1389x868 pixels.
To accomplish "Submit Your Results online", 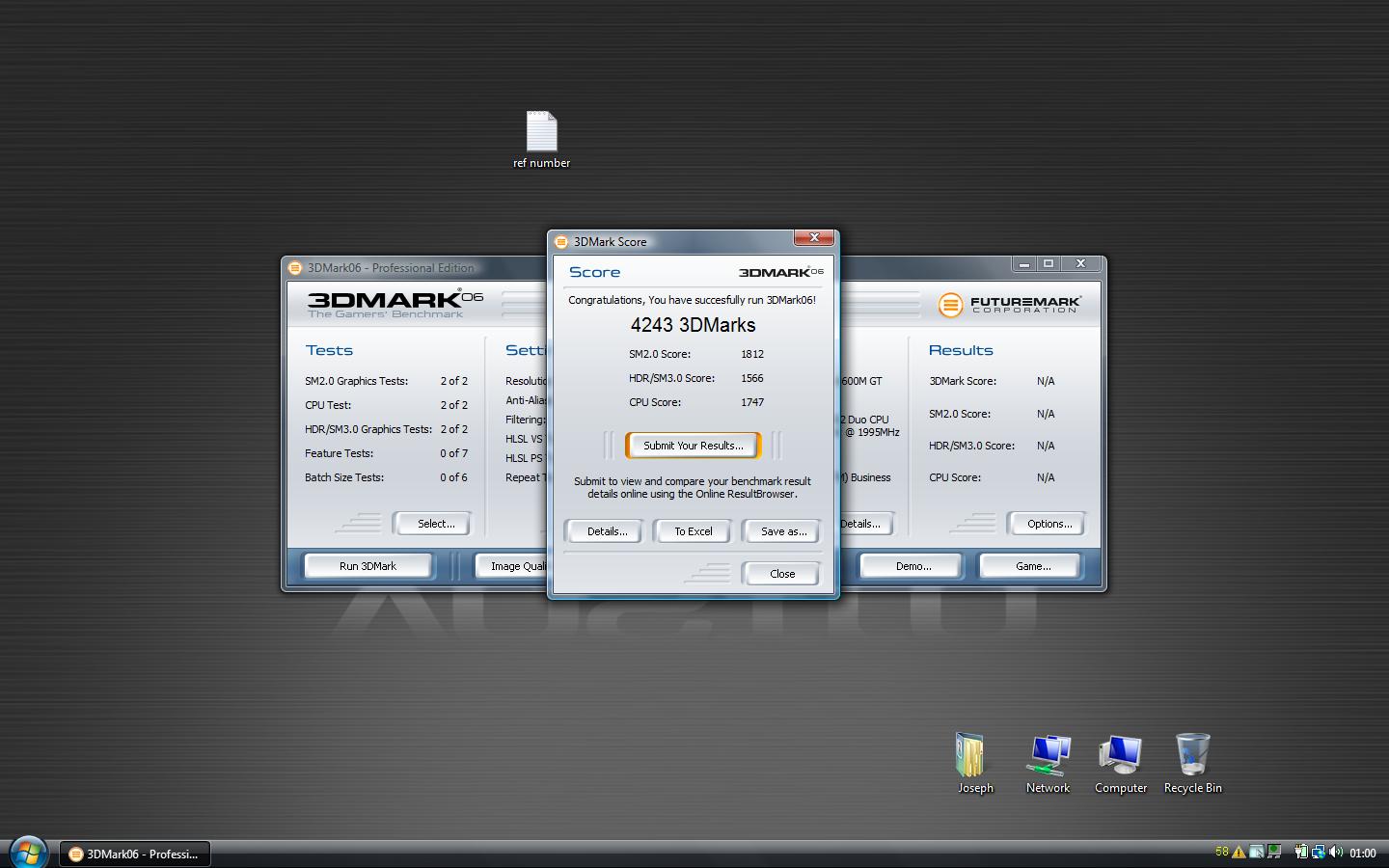I will click(694, 446).
